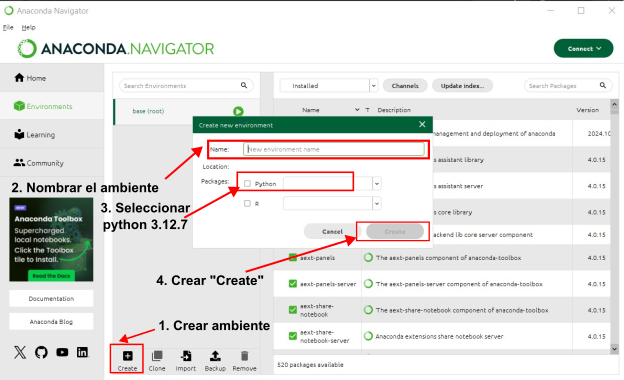Screen dimensions: 624x380
Task: Click the Search Packages magnifier icon
Action: pos(603,85)
